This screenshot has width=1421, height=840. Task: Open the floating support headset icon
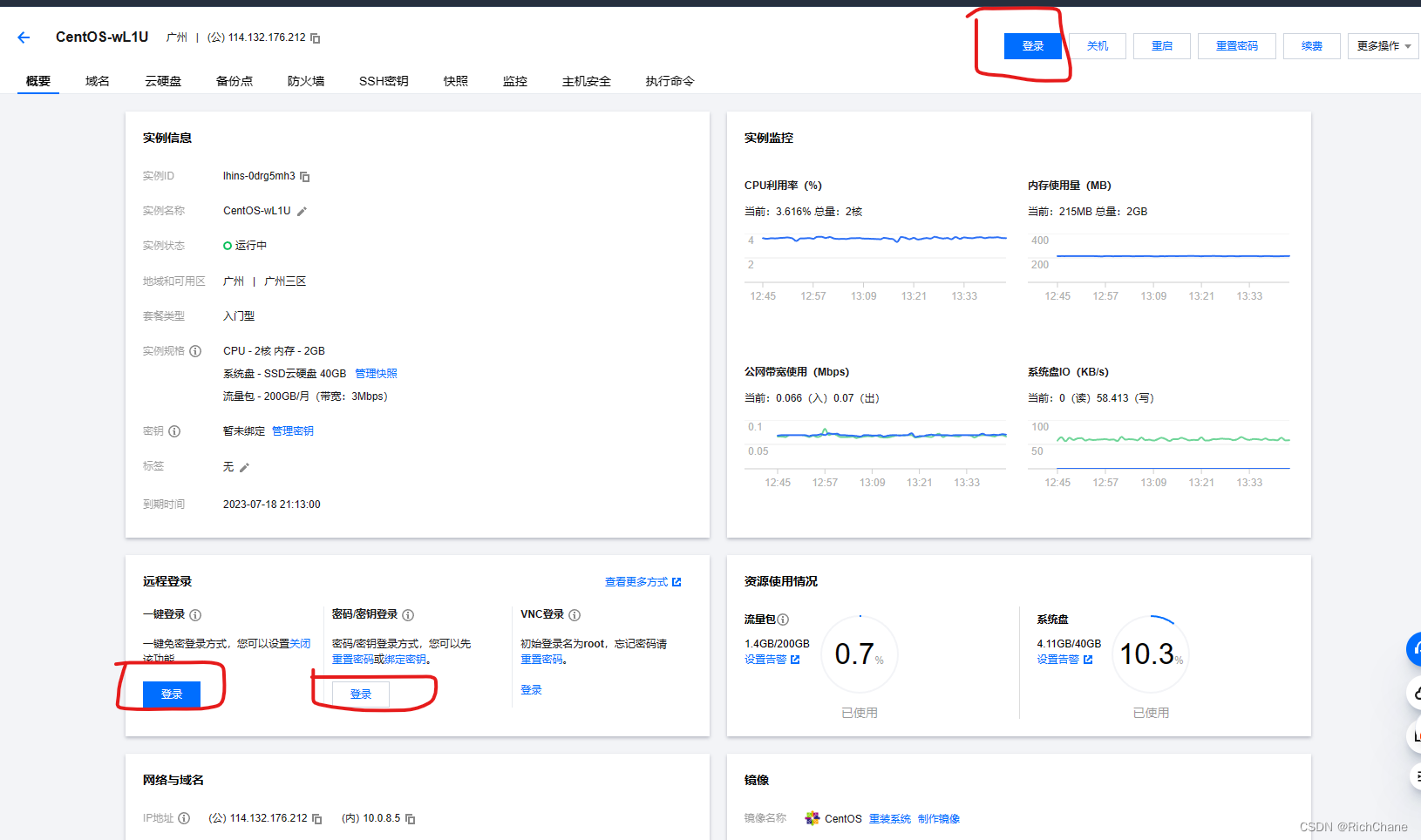coord(1415,650)
